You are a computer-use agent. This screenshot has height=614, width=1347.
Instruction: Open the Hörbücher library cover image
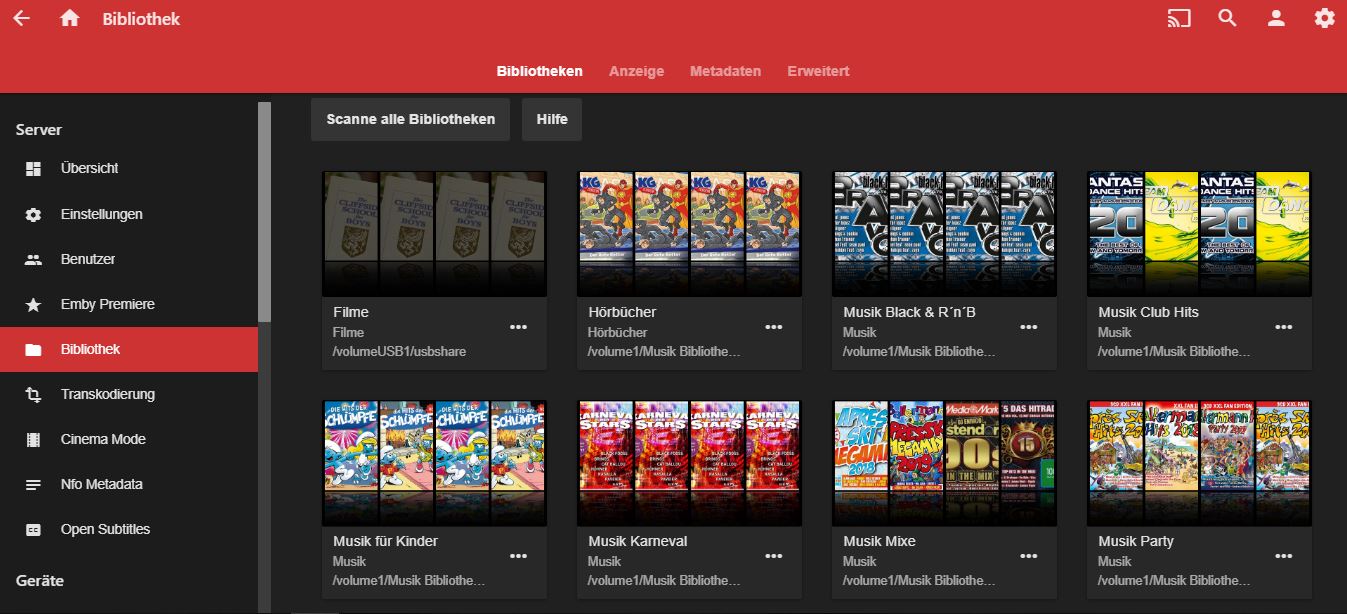point(689,234)
